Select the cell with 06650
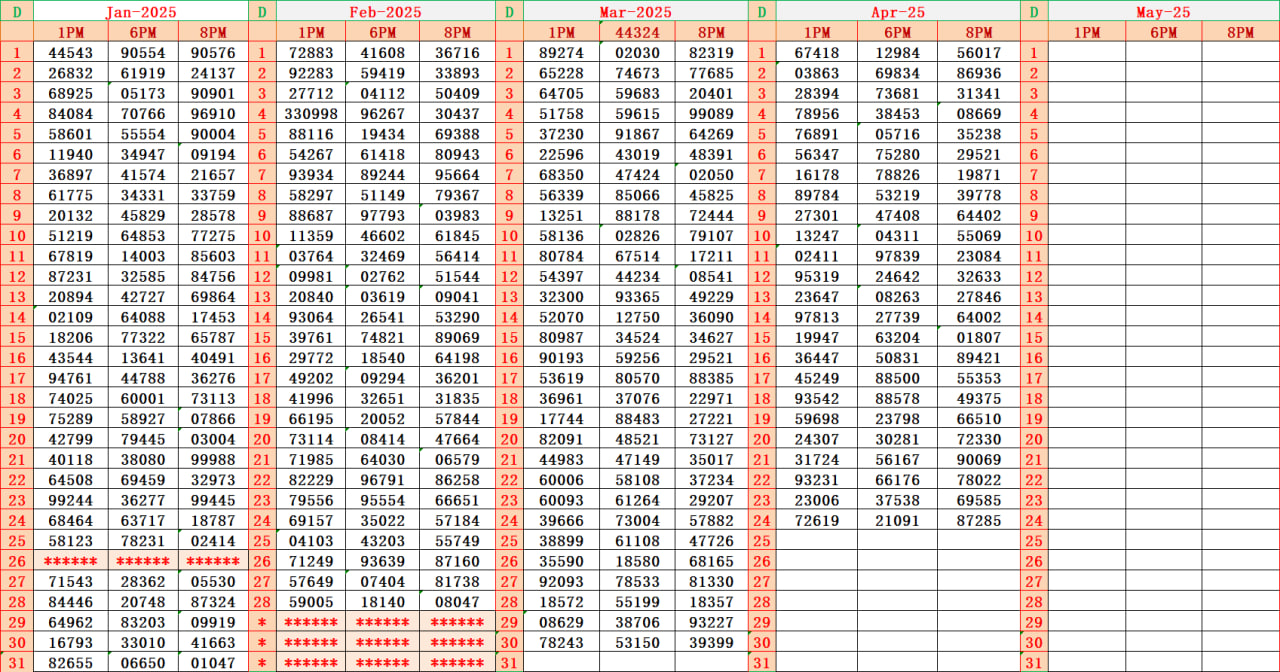1280x672 pixels. tap(143, 662)
